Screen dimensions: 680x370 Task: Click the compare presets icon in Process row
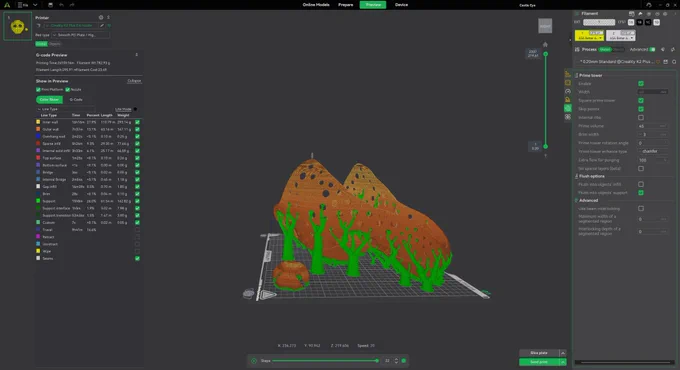coord(673,49)
